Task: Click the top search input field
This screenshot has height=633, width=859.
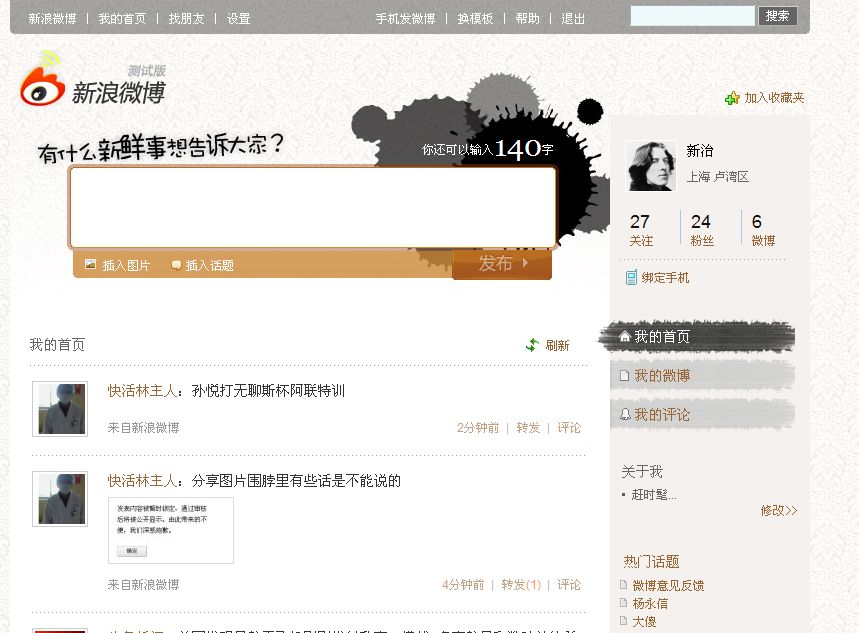Action: tap(692, 16)
